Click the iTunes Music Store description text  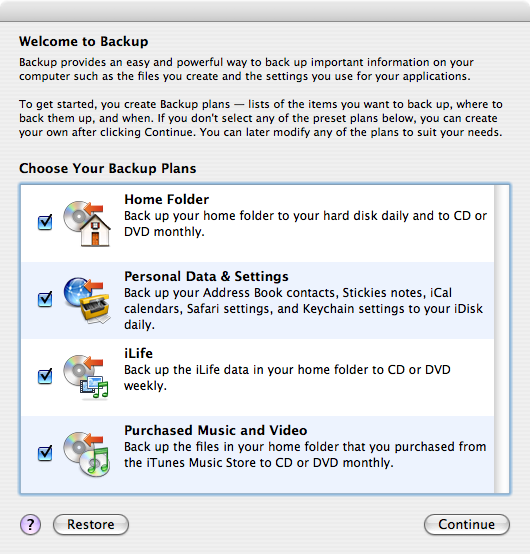click(x=305, y=455)
